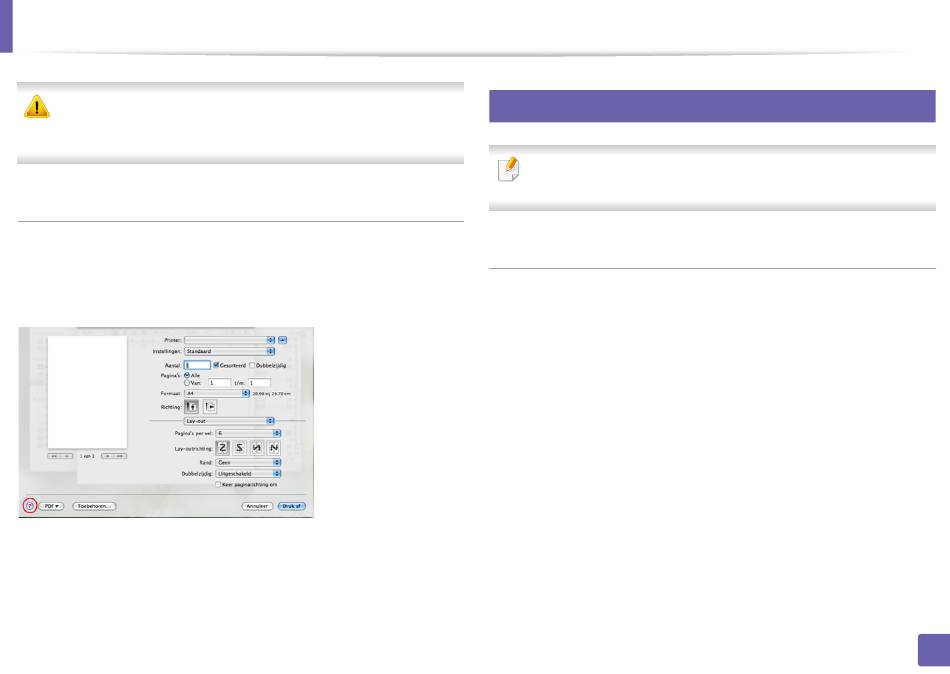This screenshot has width=950, height=674.
Task: Open the Instellingen Standaard dropdown
Action: pyautogui.click(x=229, y=352)
